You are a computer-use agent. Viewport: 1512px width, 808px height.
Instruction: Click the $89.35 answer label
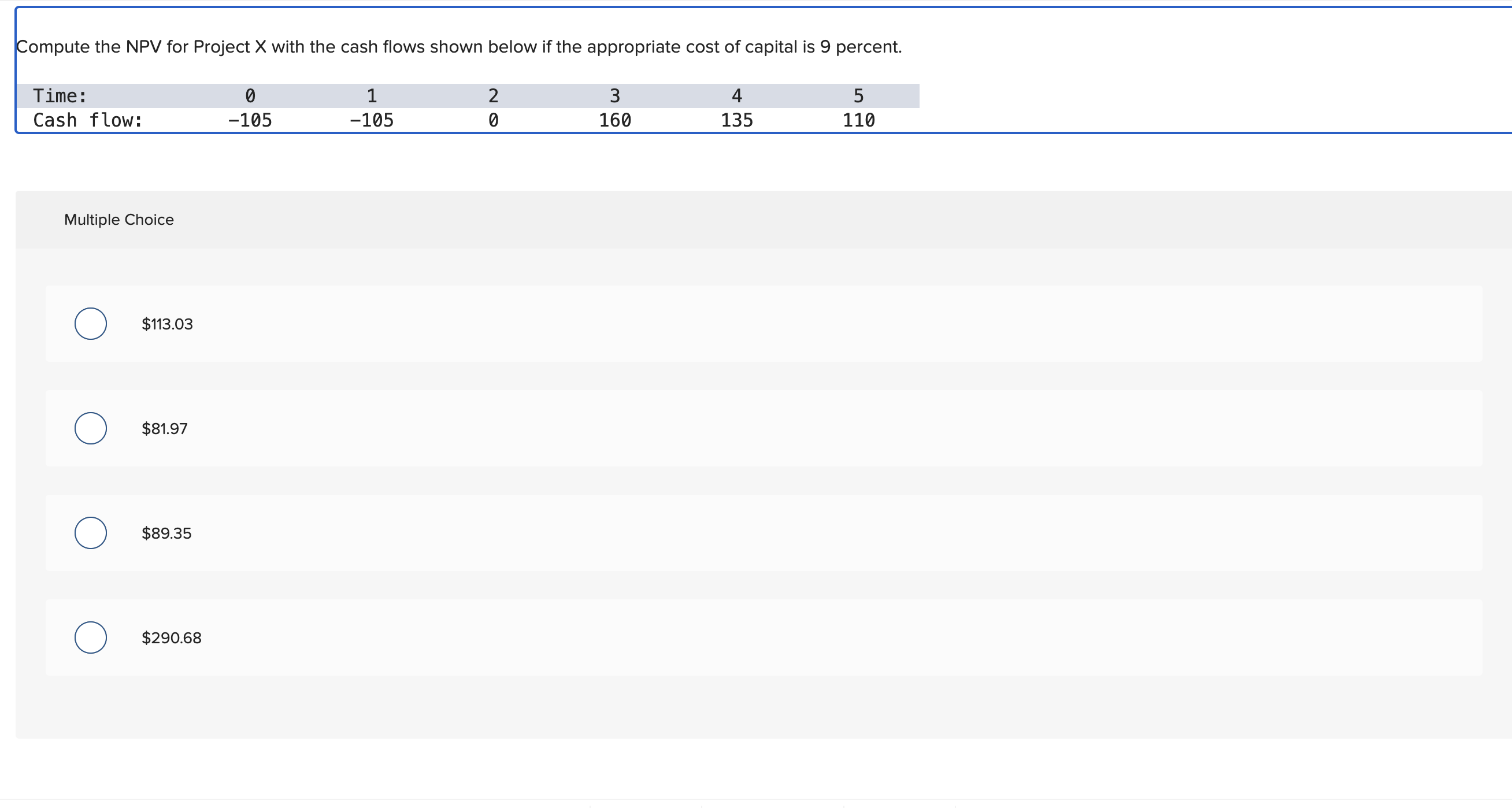166,533
